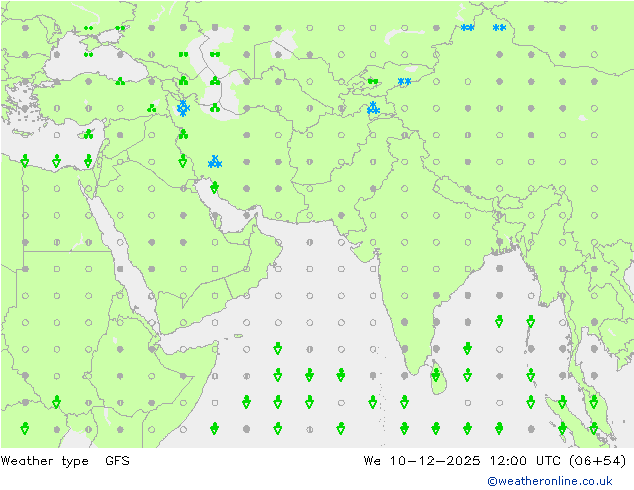
Task: Pick the top-row double-snowflake on the left
Action: pyautogui.click(x=467, y=28)
